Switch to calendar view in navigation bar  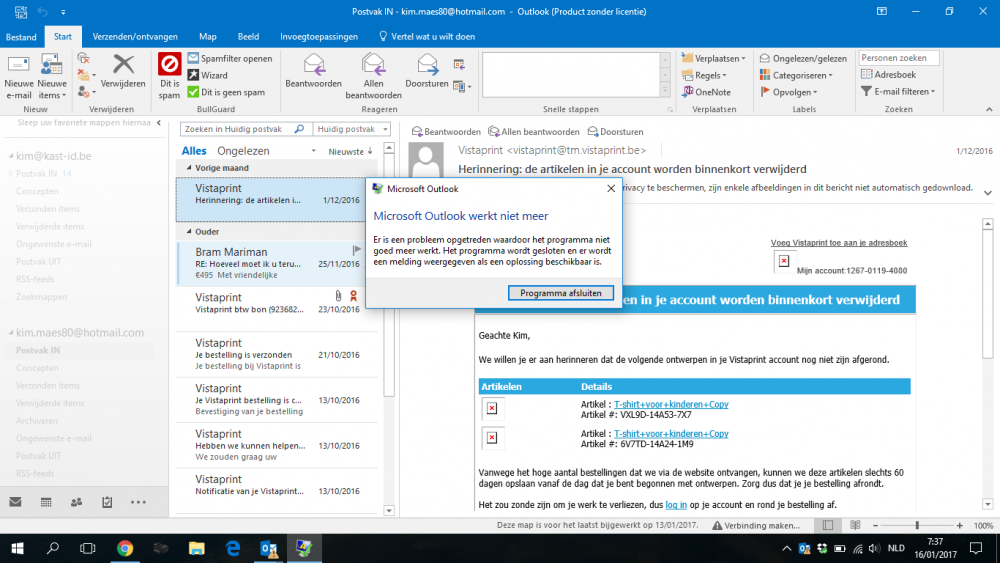[46, 502]
